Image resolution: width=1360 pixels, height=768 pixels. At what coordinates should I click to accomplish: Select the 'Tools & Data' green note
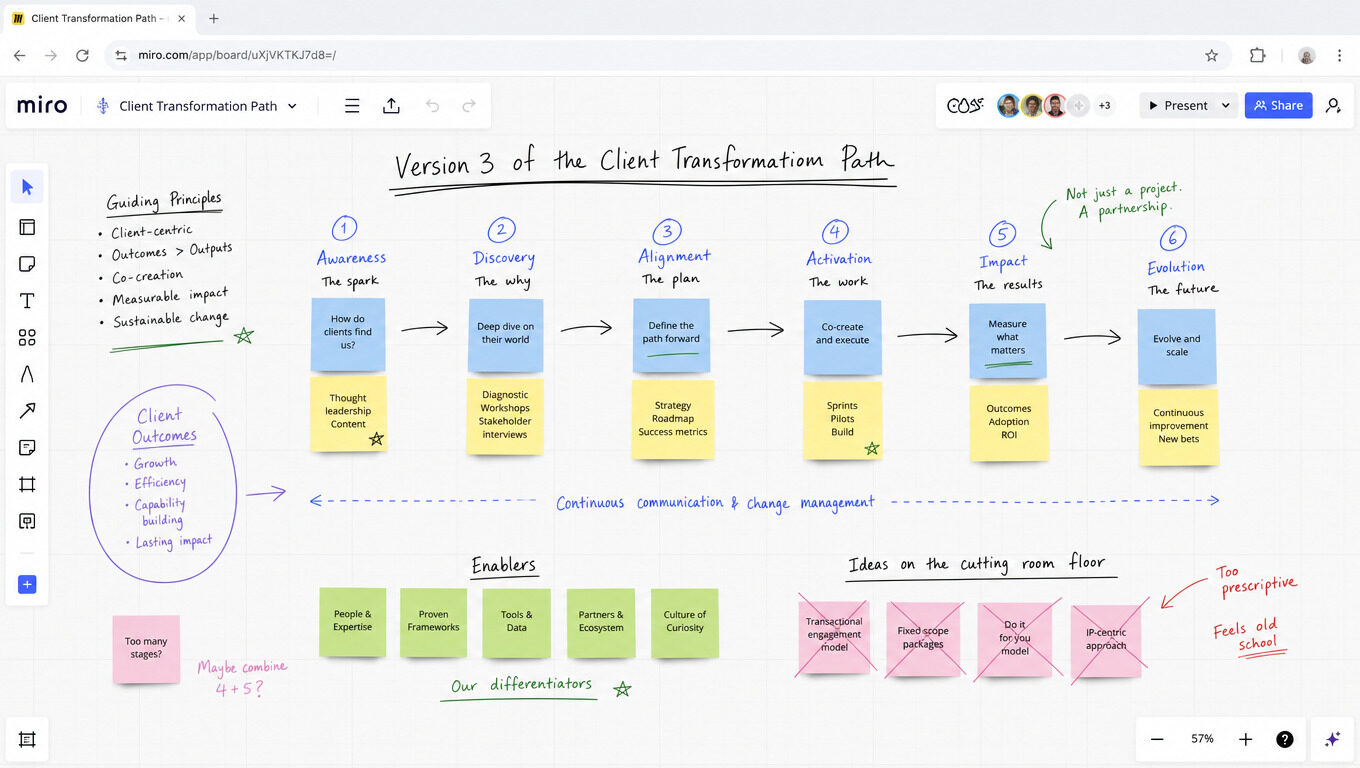pos(517,622)
